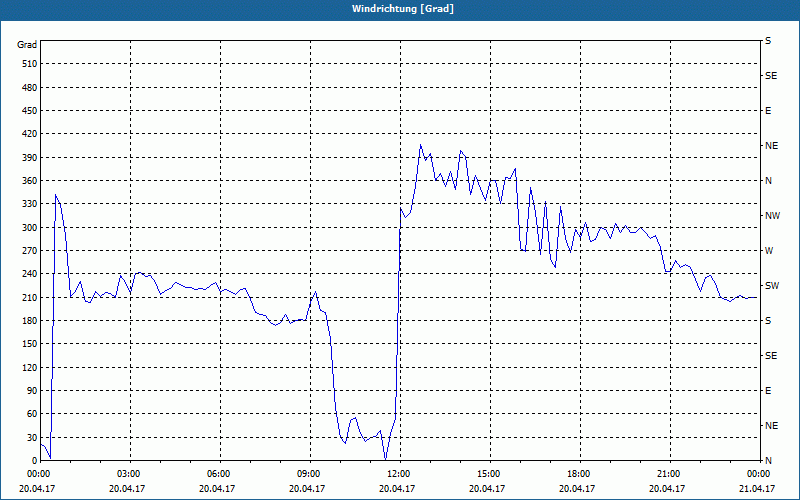Click the 480 value on the degree axis
Viewport: 800px width, 500px height.
[30, 88]
